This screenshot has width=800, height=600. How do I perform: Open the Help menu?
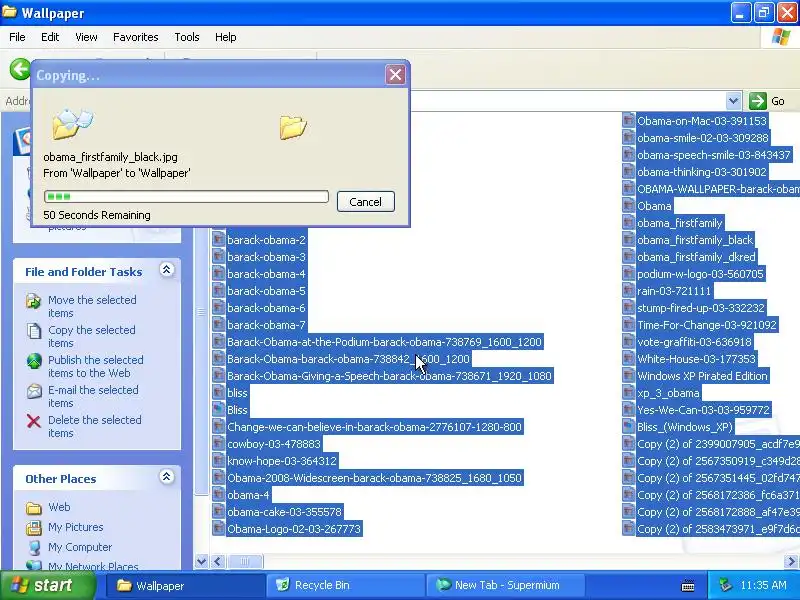[226, 37]
